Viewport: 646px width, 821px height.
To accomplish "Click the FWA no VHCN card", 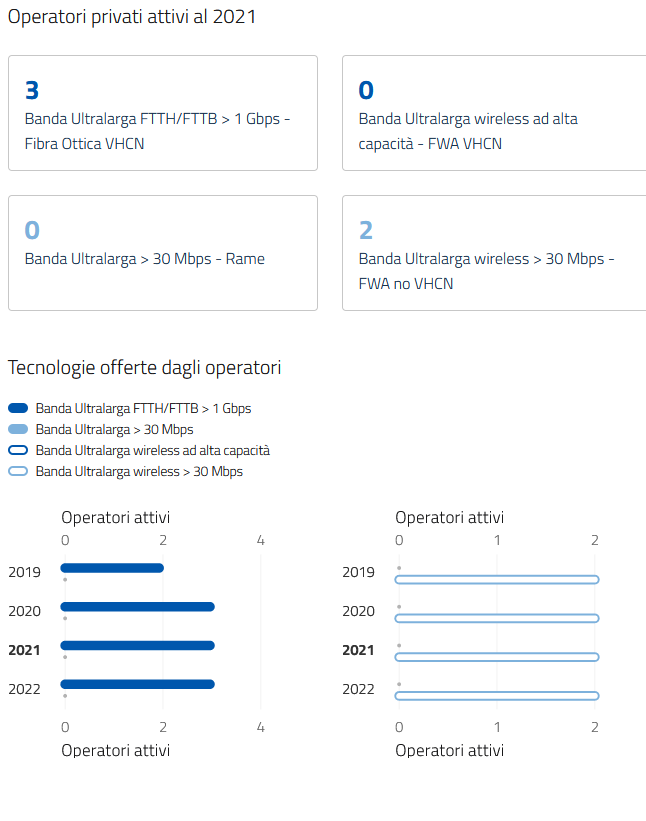I will (x=494, y=252).
